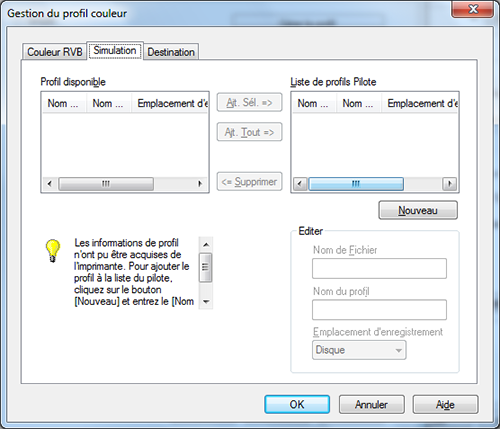Click up arrow of the info text scrollbar

(x=206, y=244)
